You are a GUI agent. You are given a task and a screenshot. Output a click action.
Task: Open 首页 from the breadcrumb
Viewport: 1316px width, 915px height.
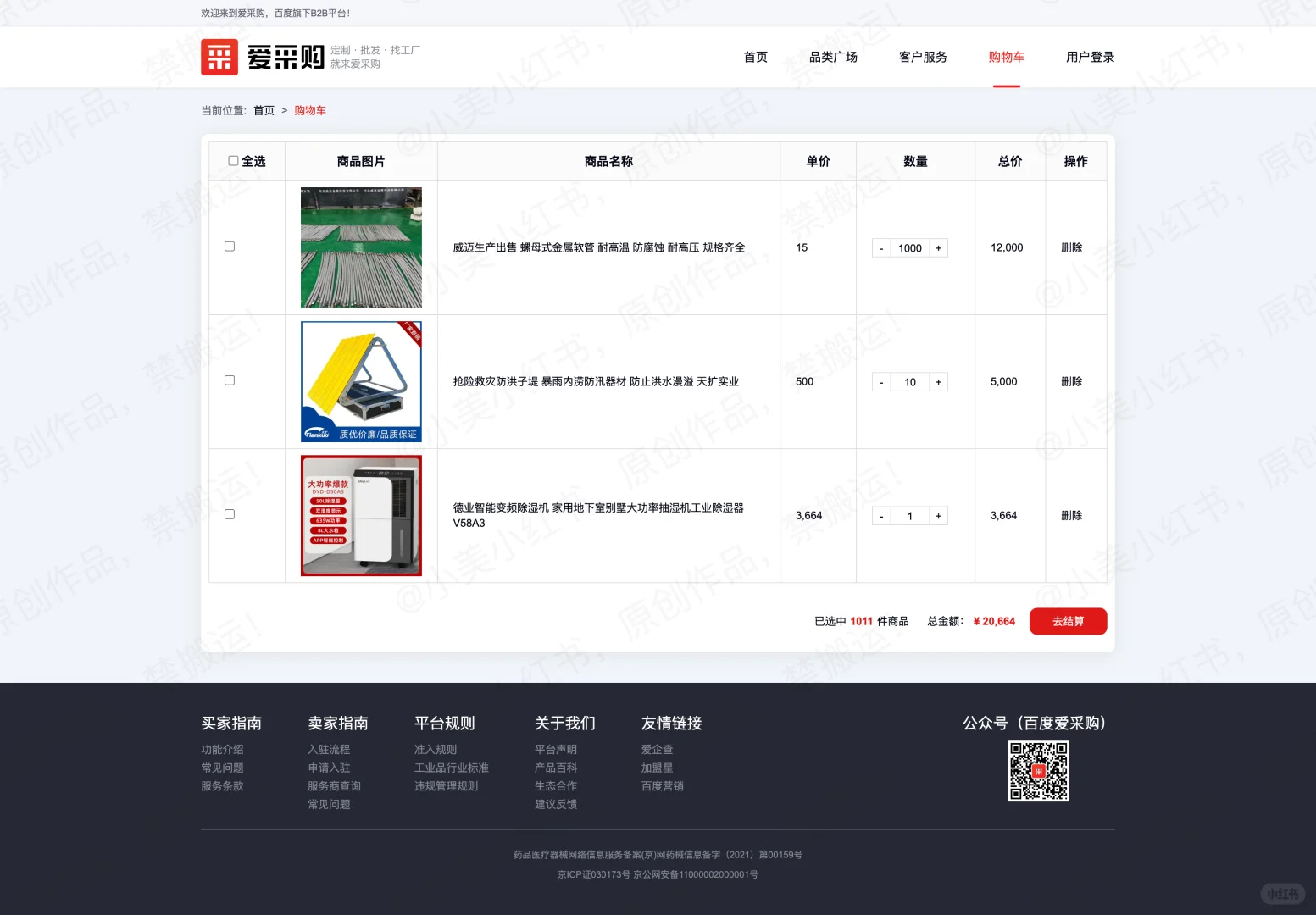coord(263,110)
